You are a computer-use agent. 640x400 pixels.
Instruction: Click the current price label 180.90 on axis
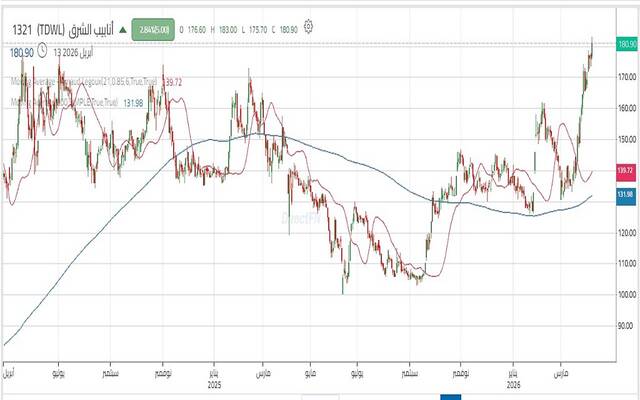tap(627, 44)
